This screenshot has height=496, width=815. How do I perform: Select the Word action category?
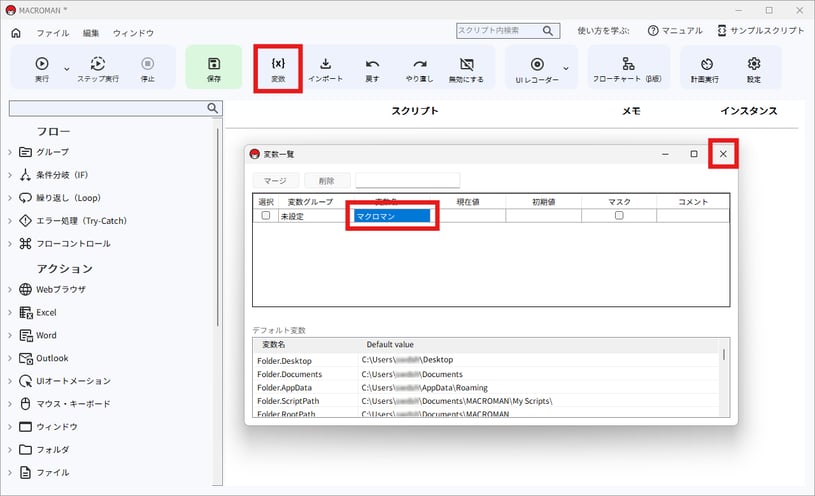[46, 335]
